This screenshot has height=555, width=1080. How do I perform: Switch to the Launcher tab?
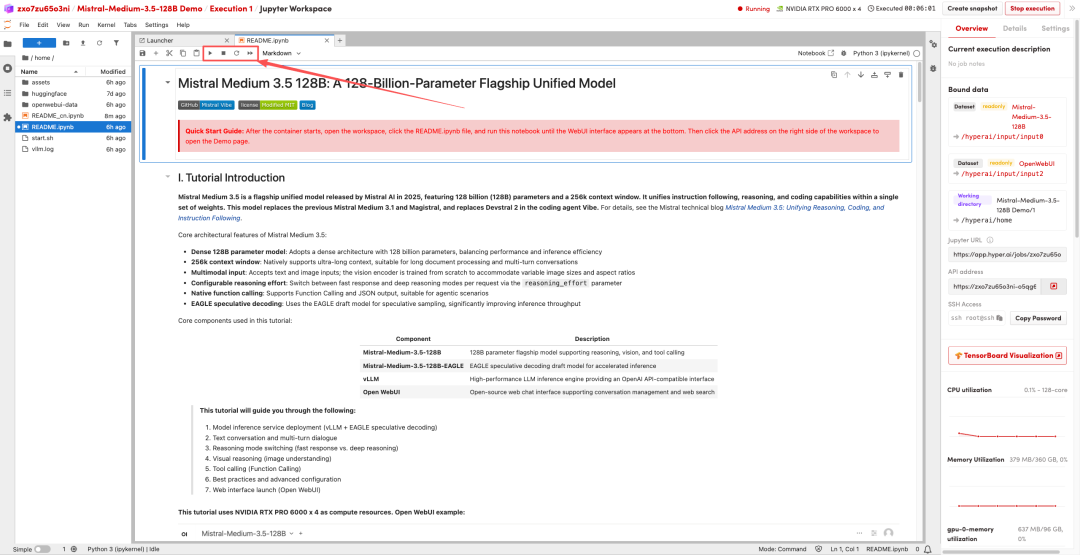[x=185, y=41]
